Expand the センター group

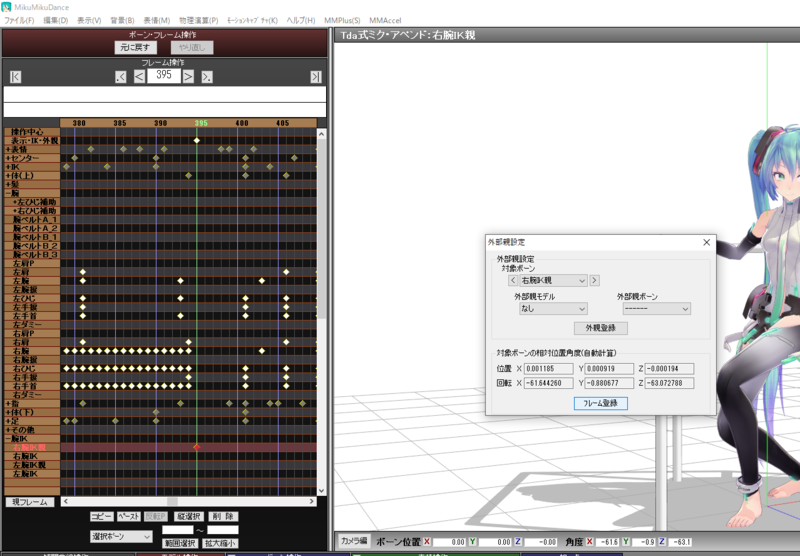8,158
